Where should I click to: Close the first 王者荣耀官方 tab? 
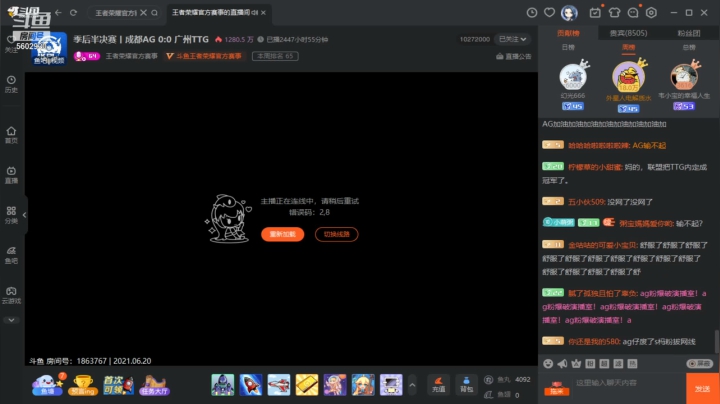(x=143, y=13)
